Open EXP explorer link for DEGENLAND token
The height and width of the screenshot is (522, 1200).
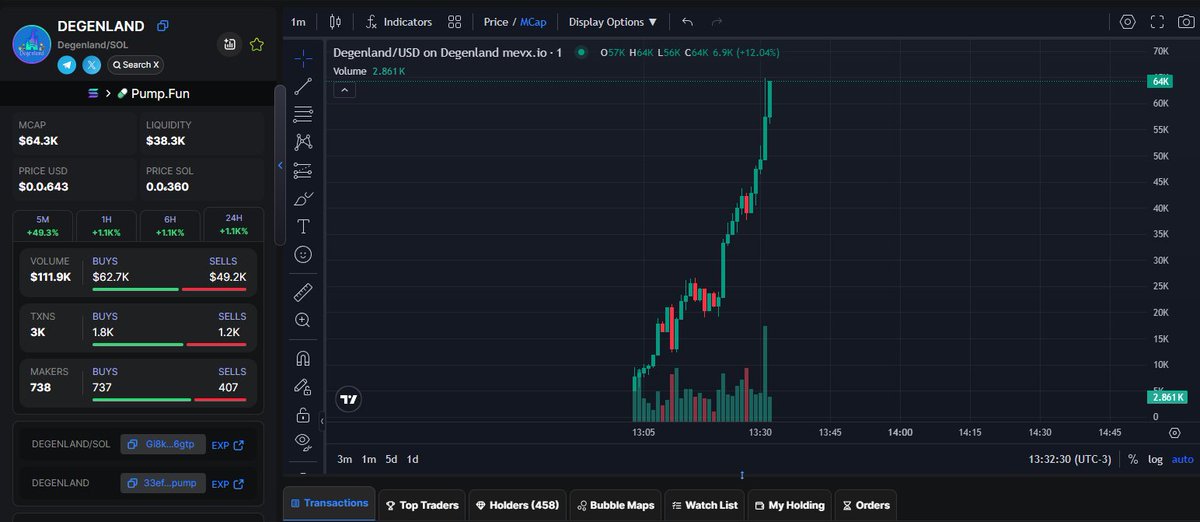(x=228, y=484)
